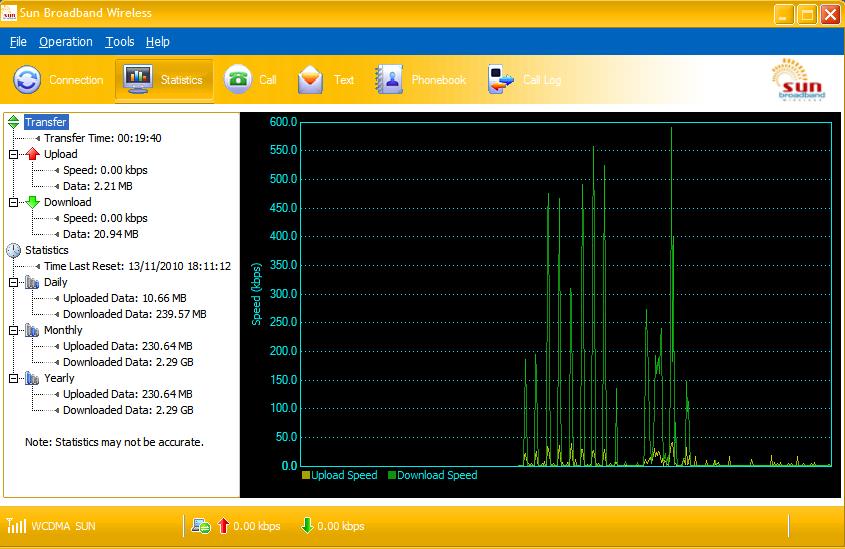Image resolution: width=845 pixels, height=549 pixels.
Task: Click the Statistics monitor icon
Action: [x=137, y=79]
